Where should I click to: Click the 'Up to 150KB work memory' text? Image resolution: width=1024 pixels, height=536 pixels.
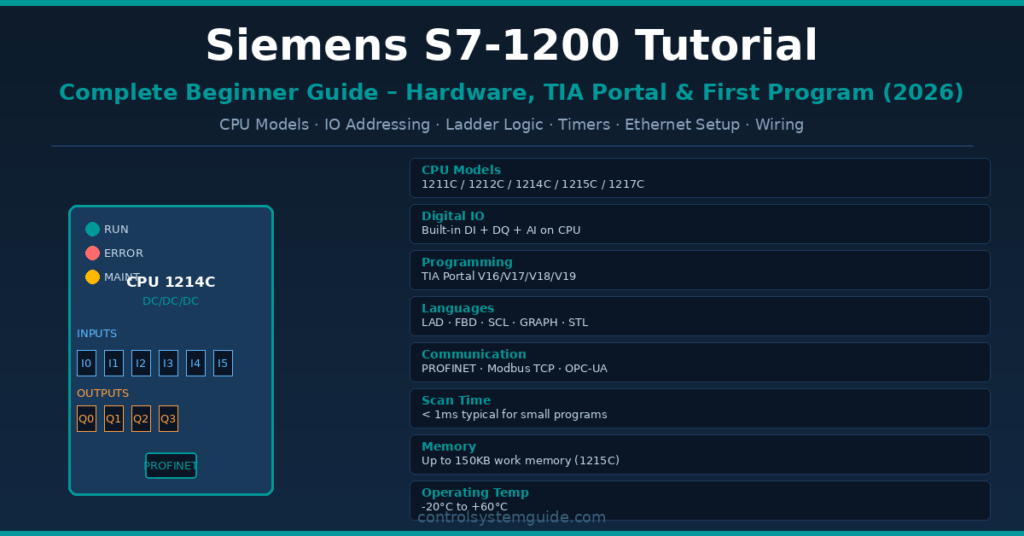[x=520, y=460]
